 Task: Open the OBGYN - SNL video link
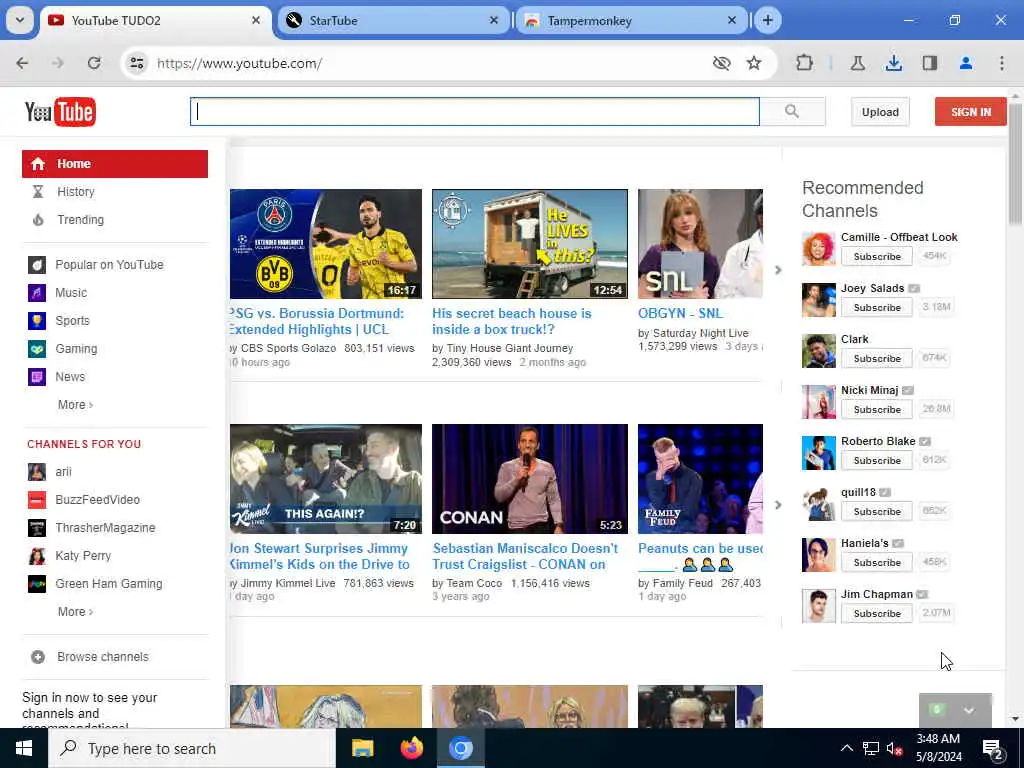[680, 313]
